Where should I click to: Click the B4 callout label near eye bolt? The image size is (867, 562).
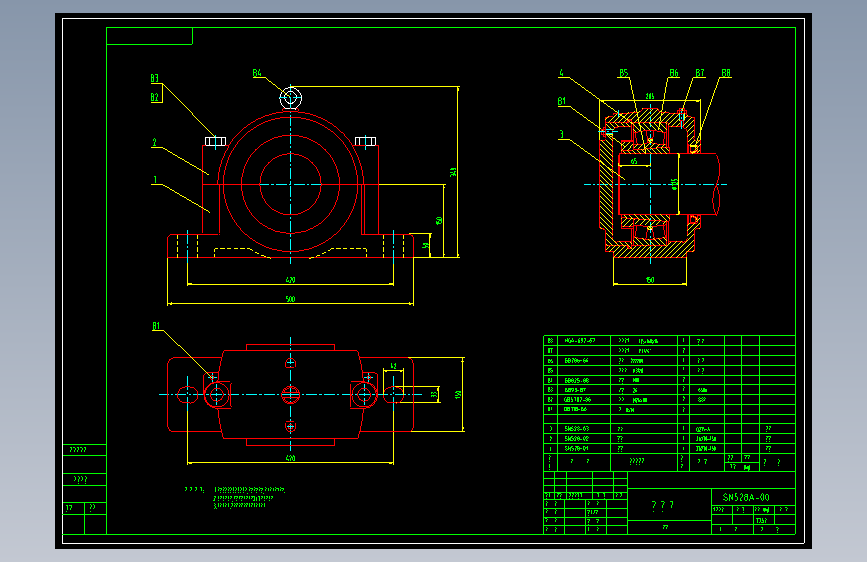pyautogui.click(x=257, y=73)
